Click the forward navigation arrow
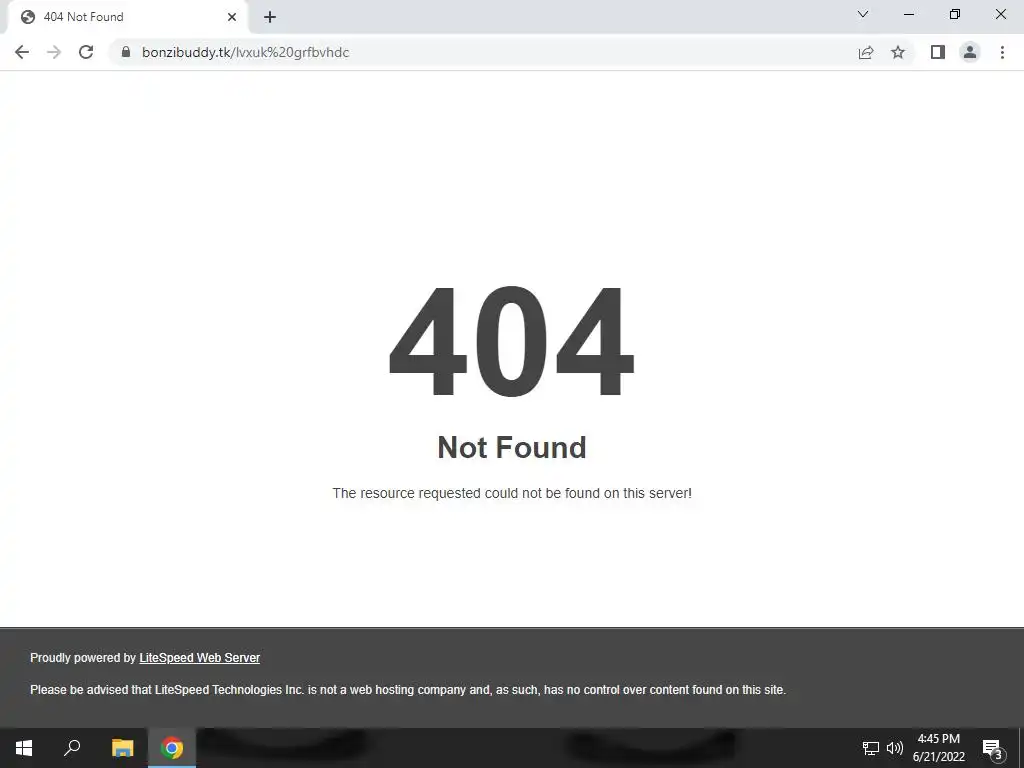Image resolution: width=1024 pixels, height=768 pixels. 54,52
